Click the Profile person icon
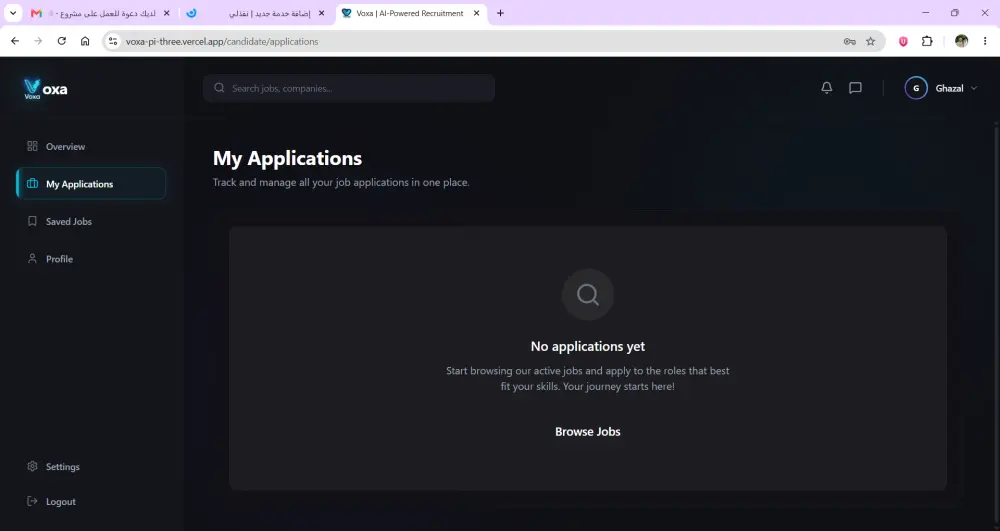The image size is (1000, 531). coord(33,259)
